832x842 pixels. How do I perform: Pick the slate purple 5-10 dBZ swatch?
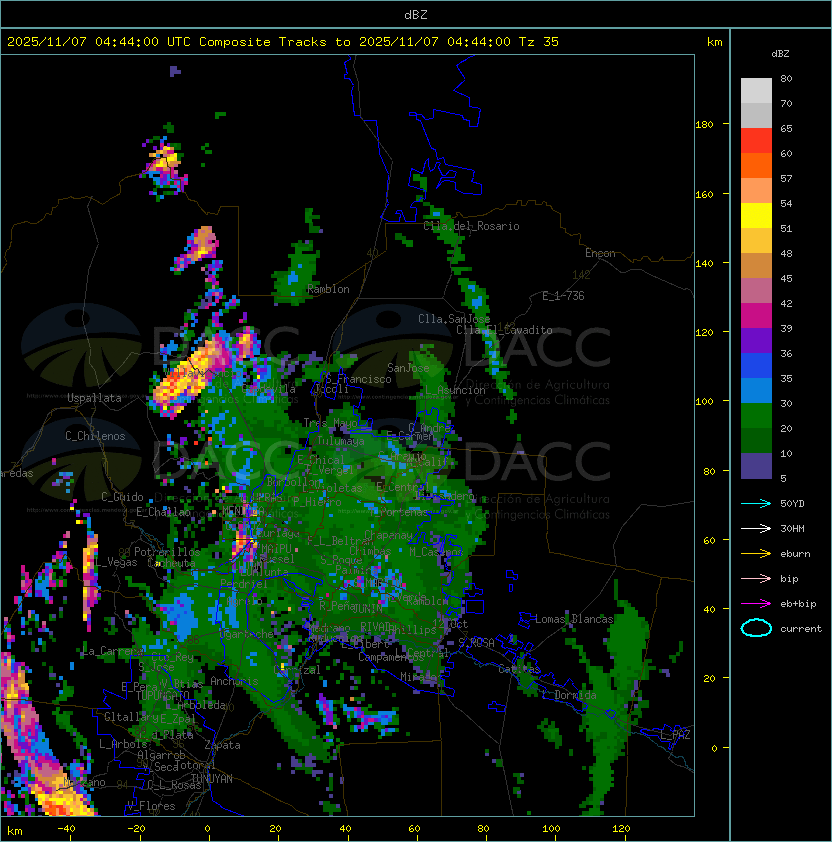click(x=756, y=466)
